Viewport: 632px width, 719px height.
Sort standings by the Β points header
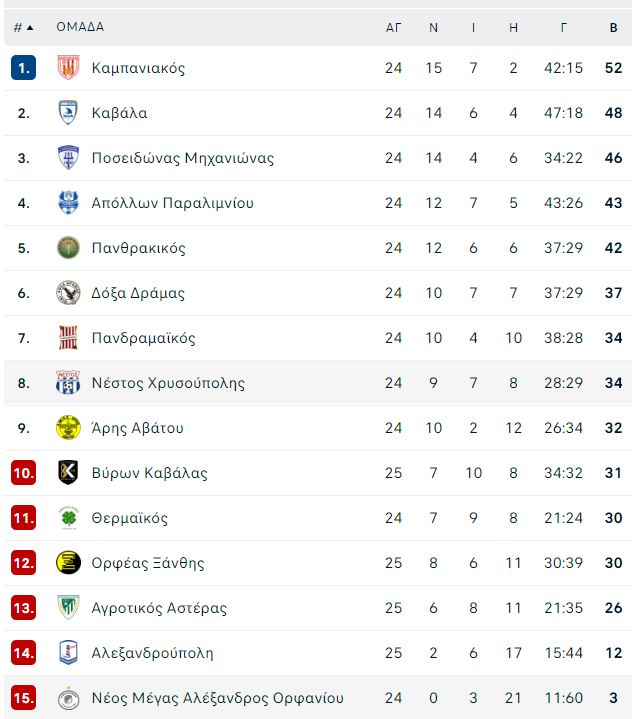[613, 28]
